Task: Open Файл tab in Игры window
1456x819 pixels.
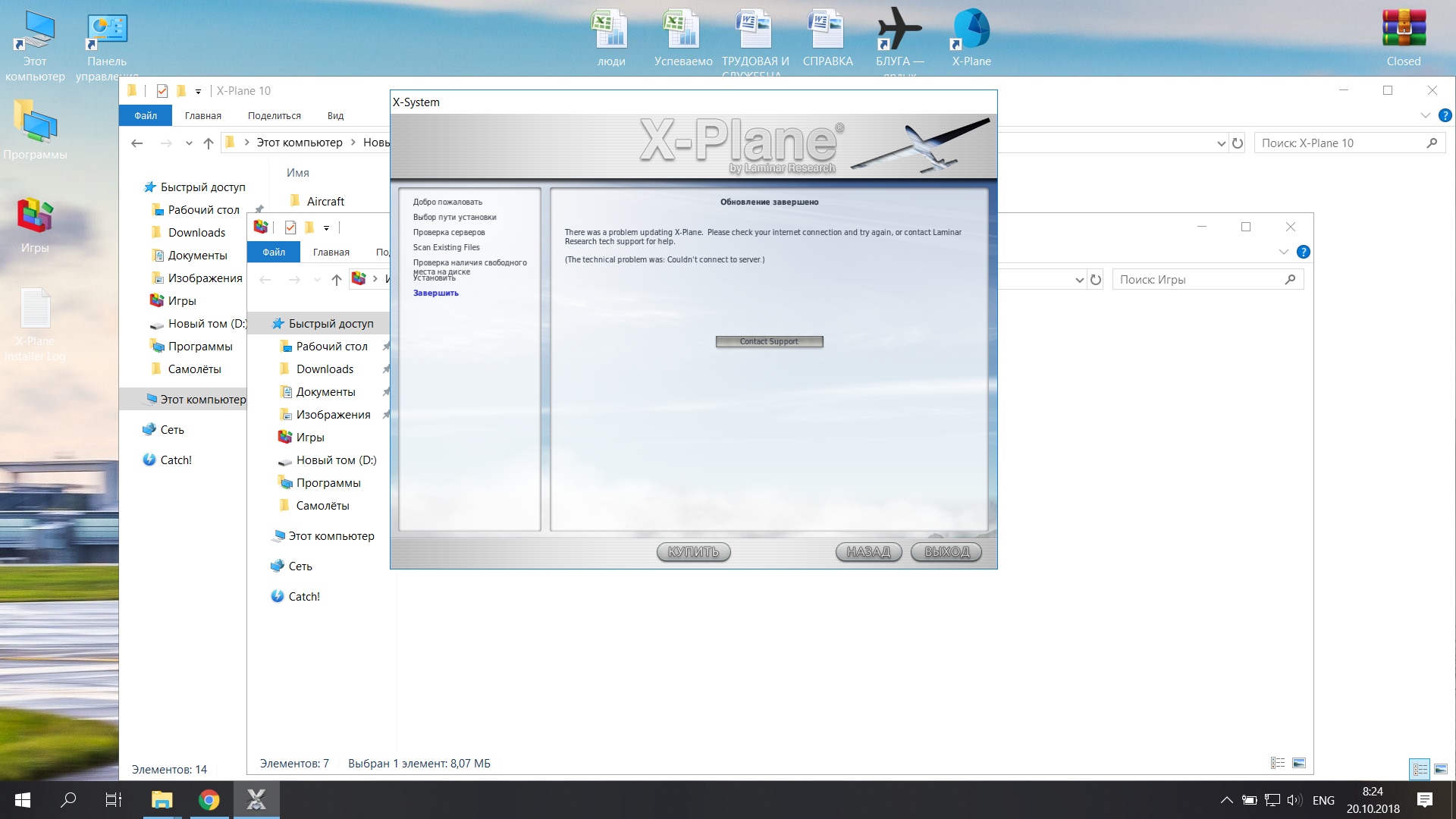Action: pos(274,253)
